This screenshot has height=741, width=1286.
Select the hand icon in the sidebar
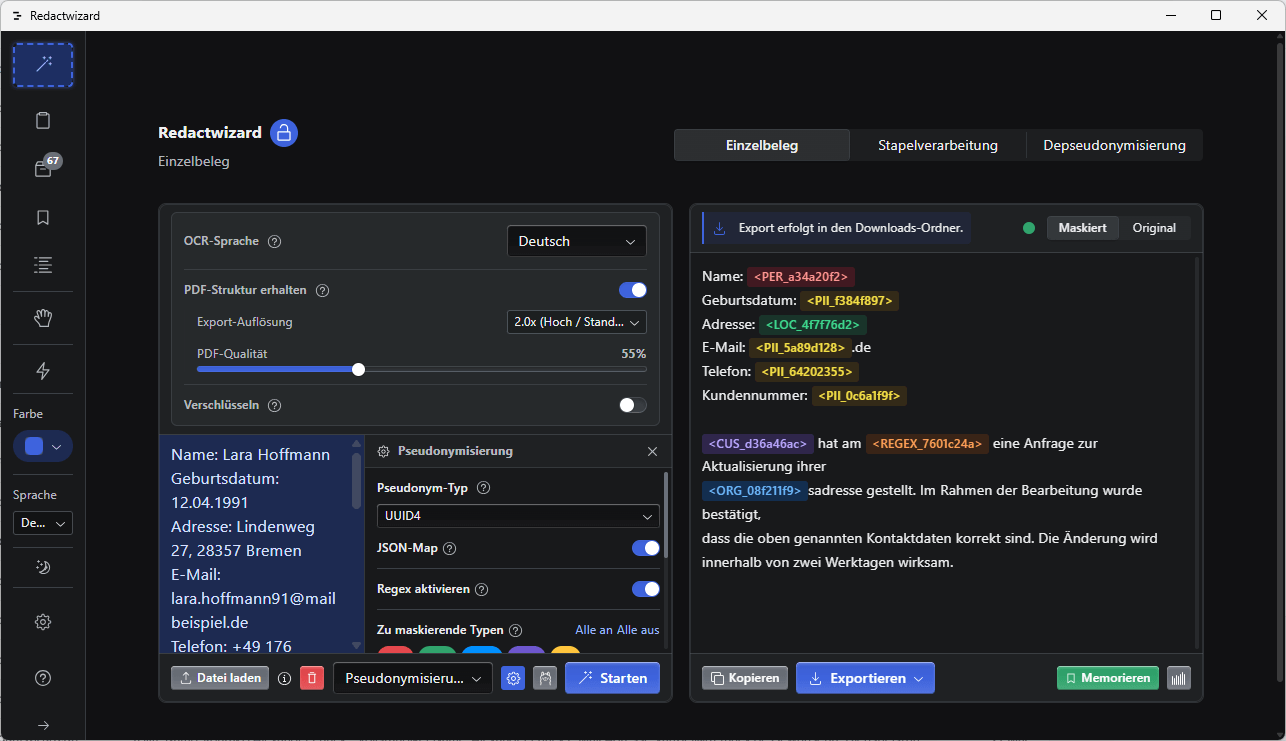click(x=43, y=318)
